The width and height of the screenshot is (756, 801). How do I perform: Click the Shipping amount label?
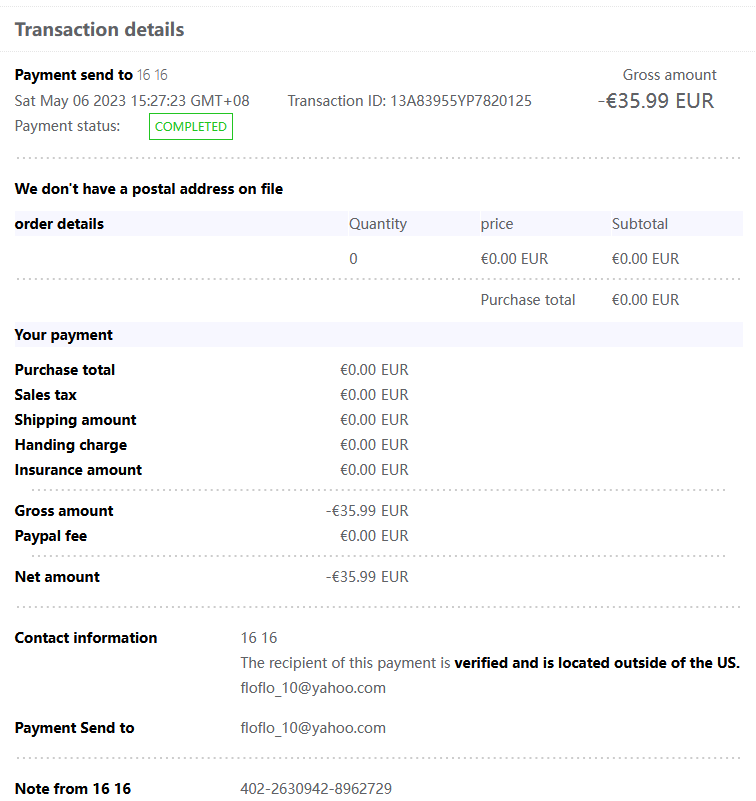(x=75, y=420)
